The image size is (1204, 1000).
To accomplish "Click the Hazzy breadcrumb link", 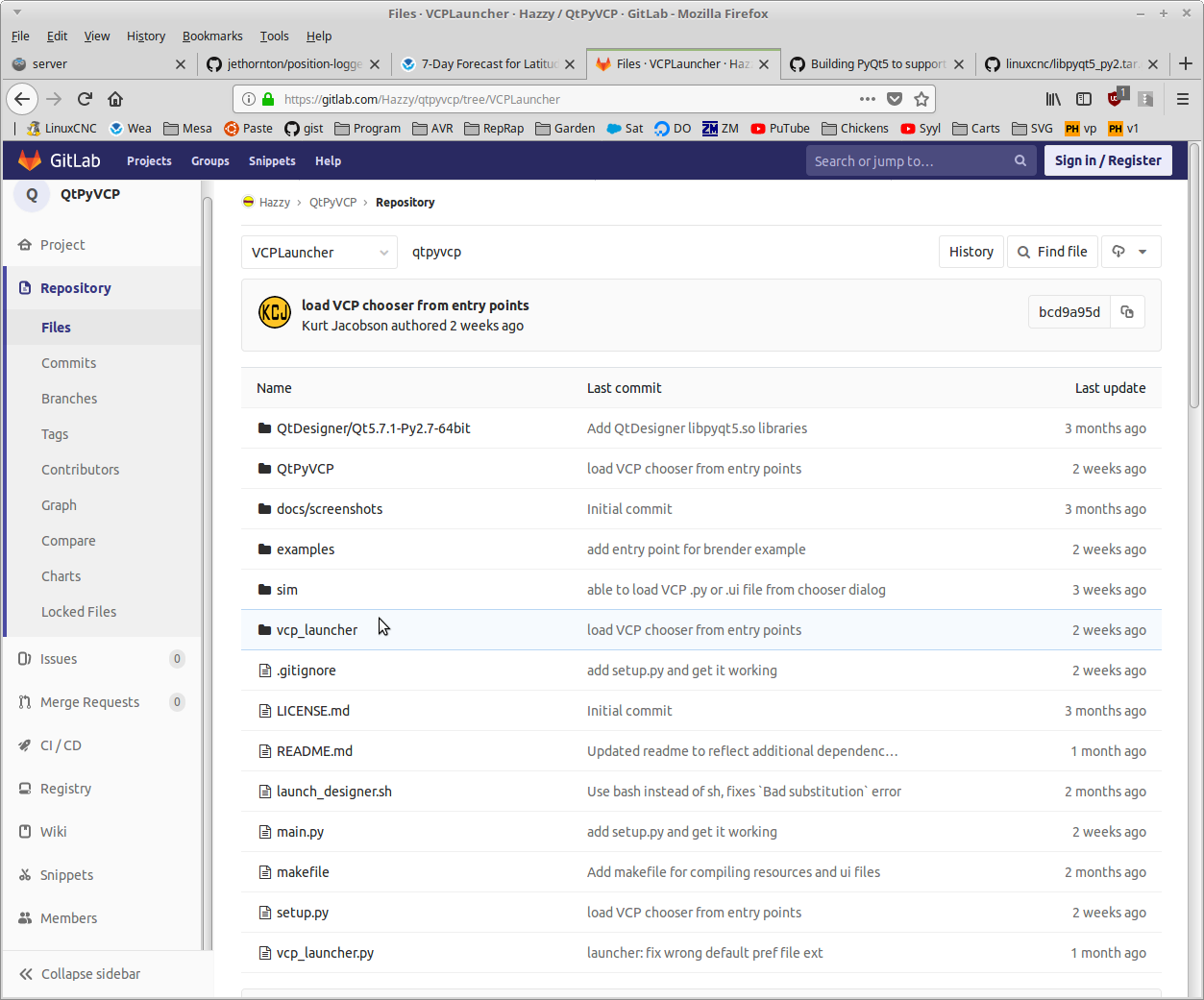I will click(x=274, y=203).
